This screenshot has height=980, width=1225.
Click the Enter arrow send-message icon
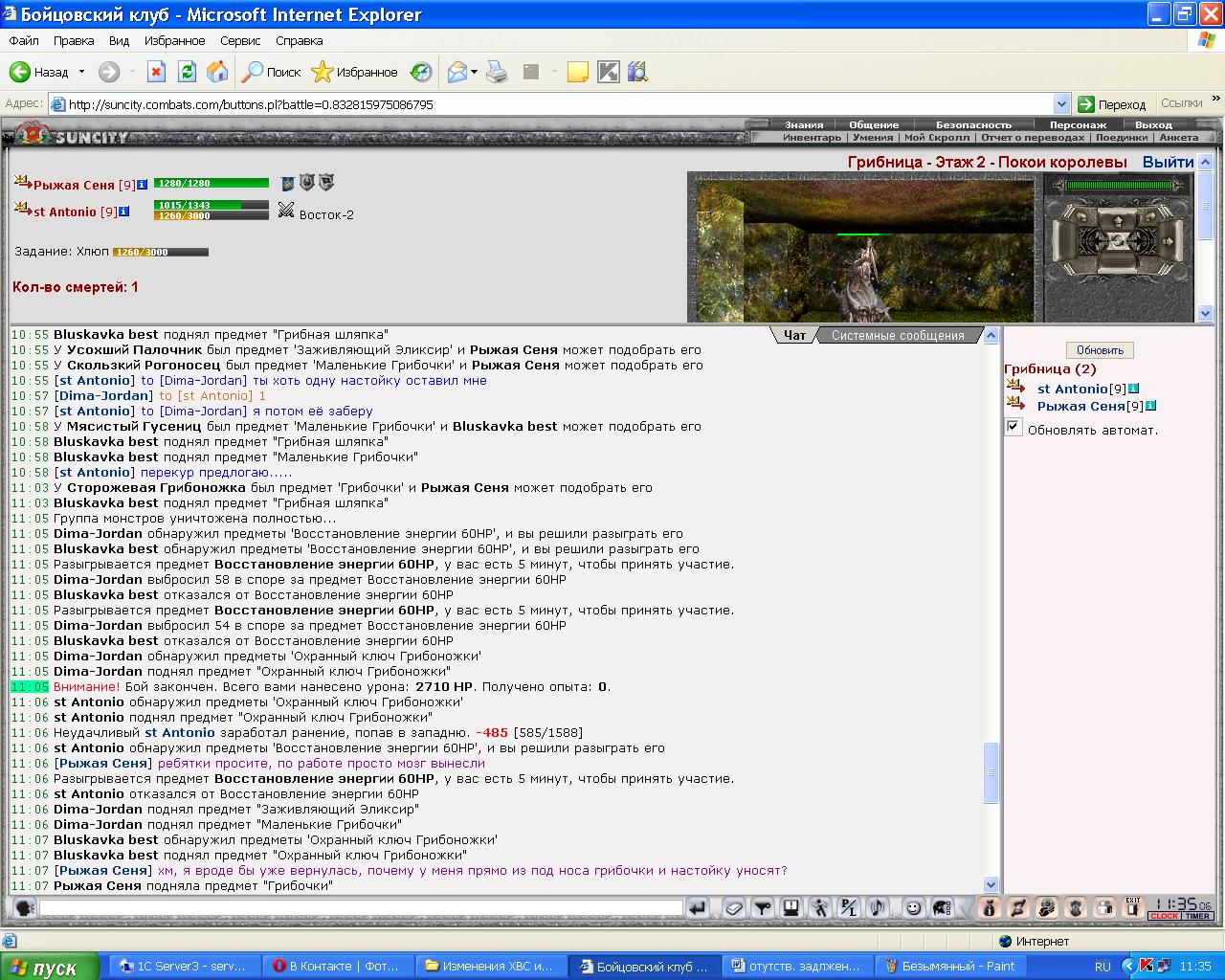point(698,907)
